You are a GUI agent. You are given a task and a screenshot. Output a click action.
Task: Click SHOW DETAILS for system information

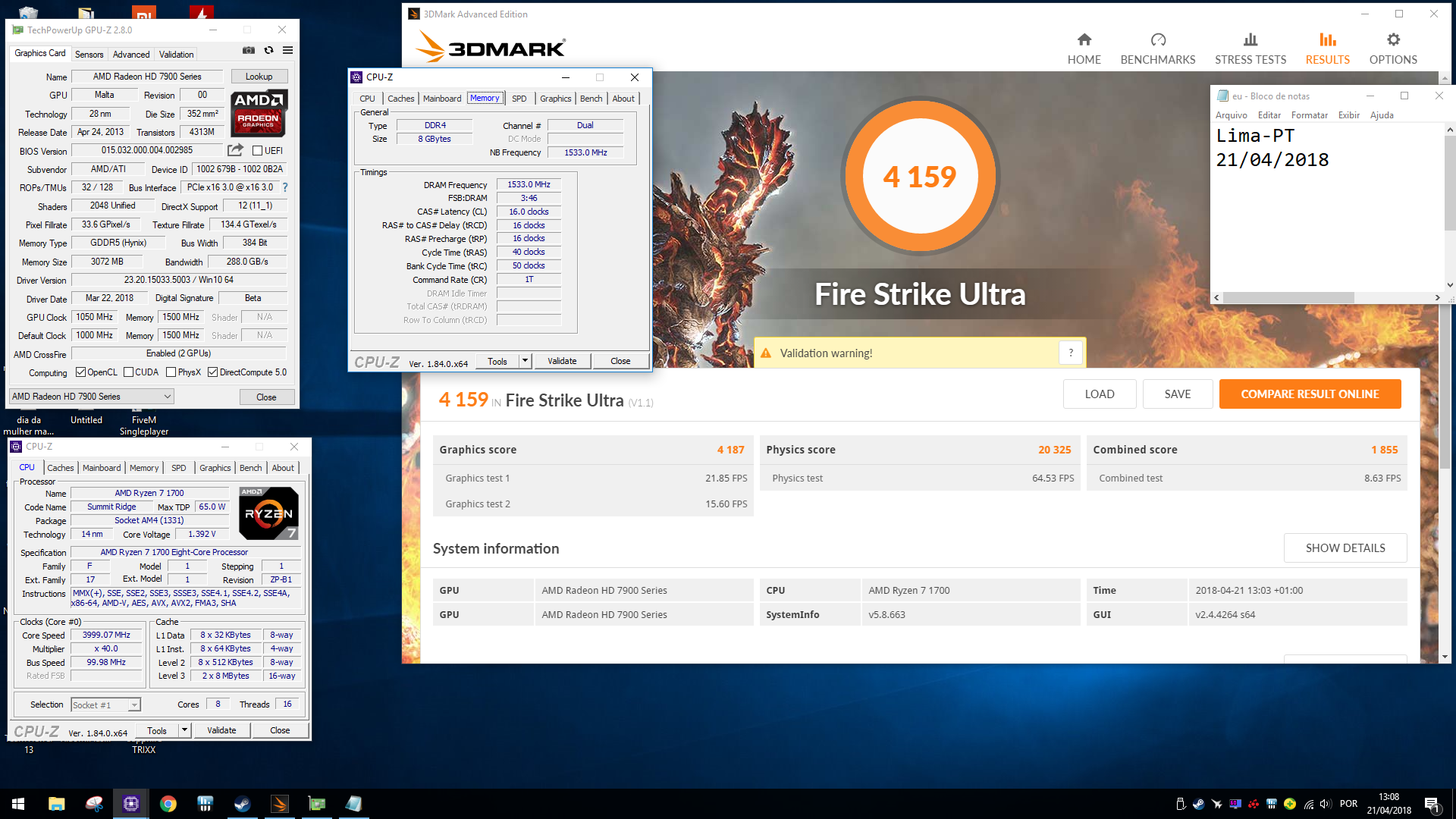click(1345, 548)
